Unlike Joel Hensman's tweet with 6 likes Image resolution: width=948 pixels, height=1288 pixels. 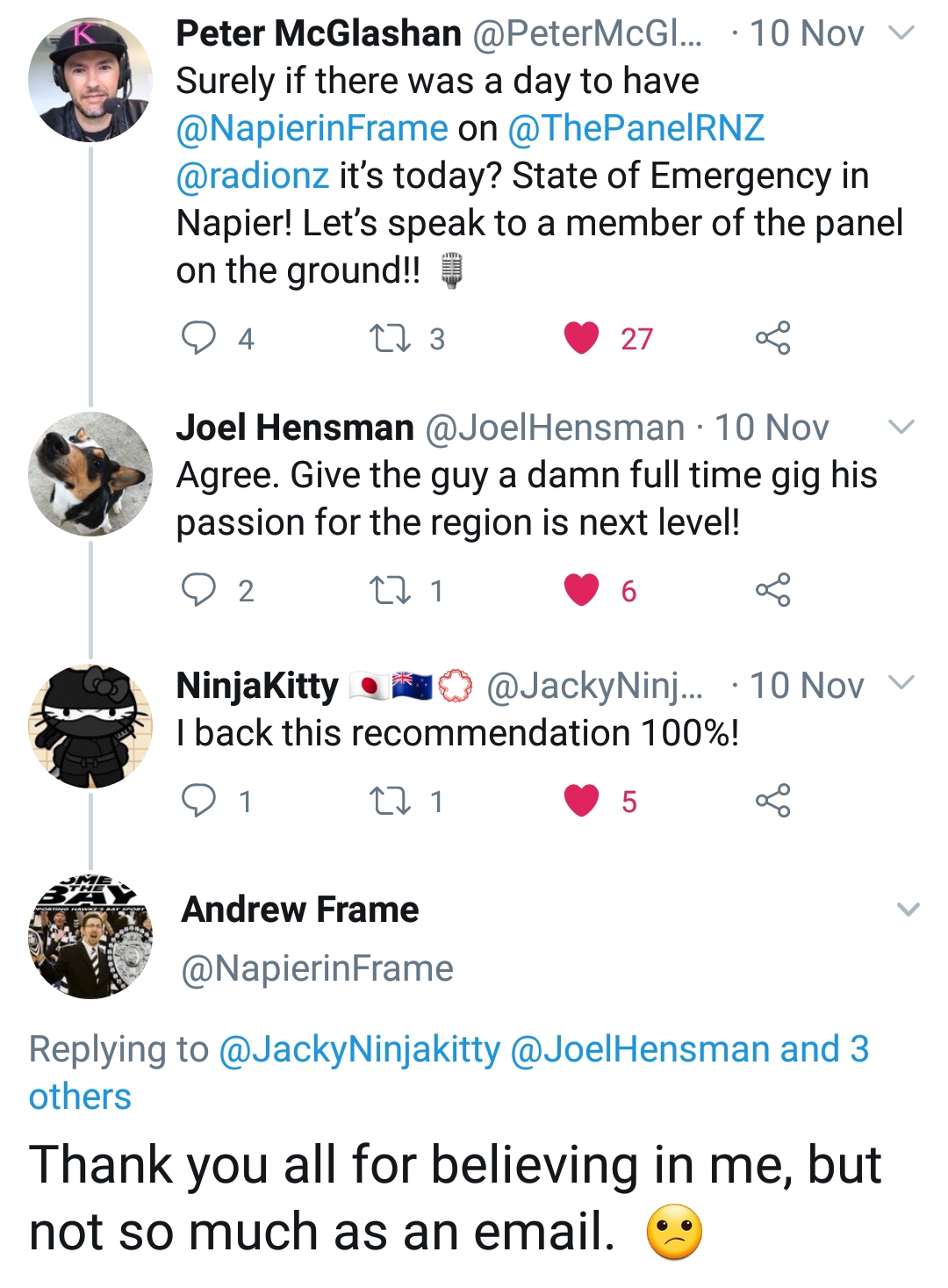tap(581, 590)
